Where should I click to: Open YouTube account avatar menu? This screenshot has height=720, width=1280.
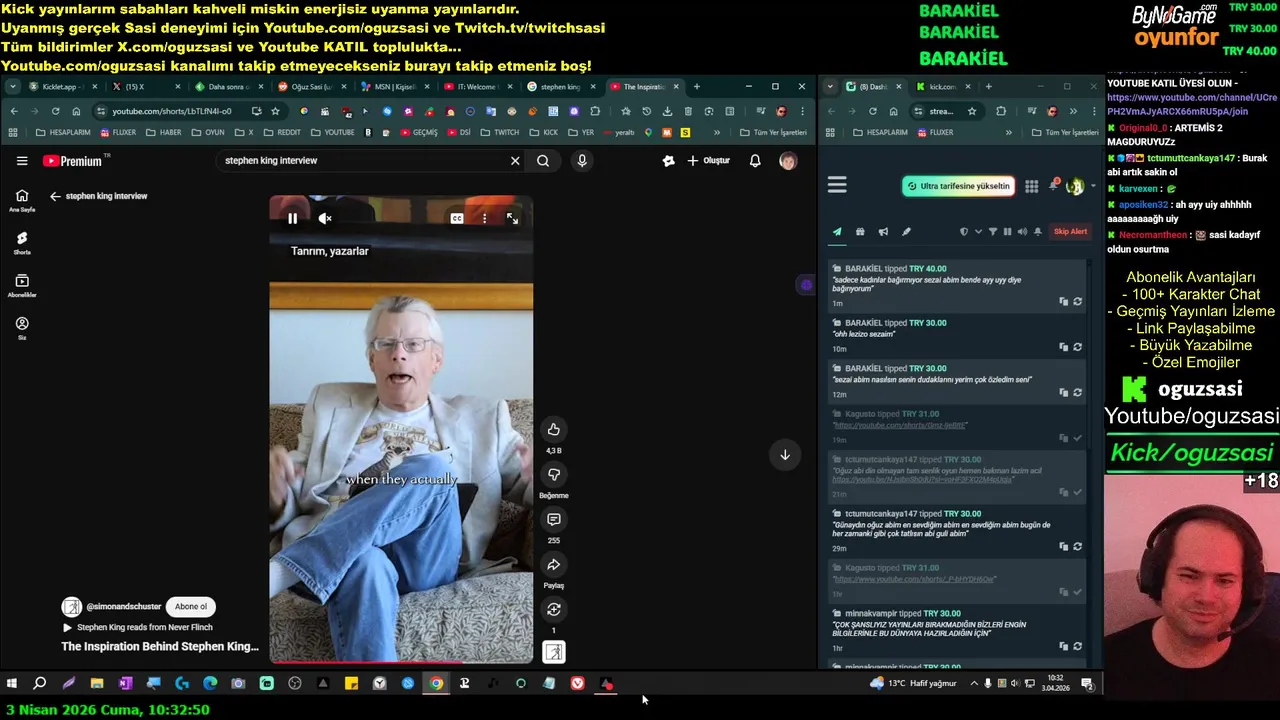[x=788, y=160]
